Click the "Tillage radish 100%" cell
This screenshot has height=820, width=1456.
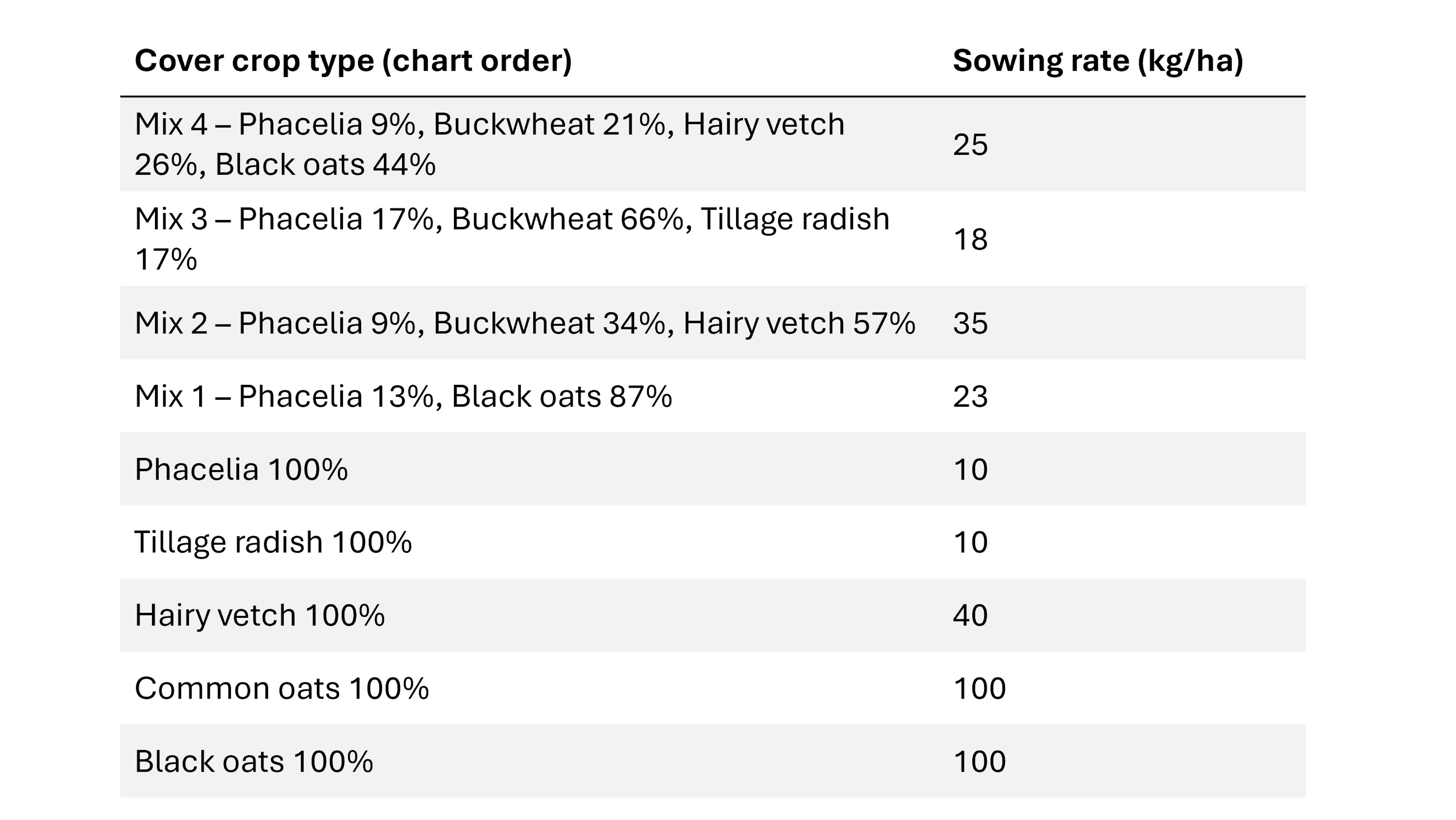[x=273, y=542]
